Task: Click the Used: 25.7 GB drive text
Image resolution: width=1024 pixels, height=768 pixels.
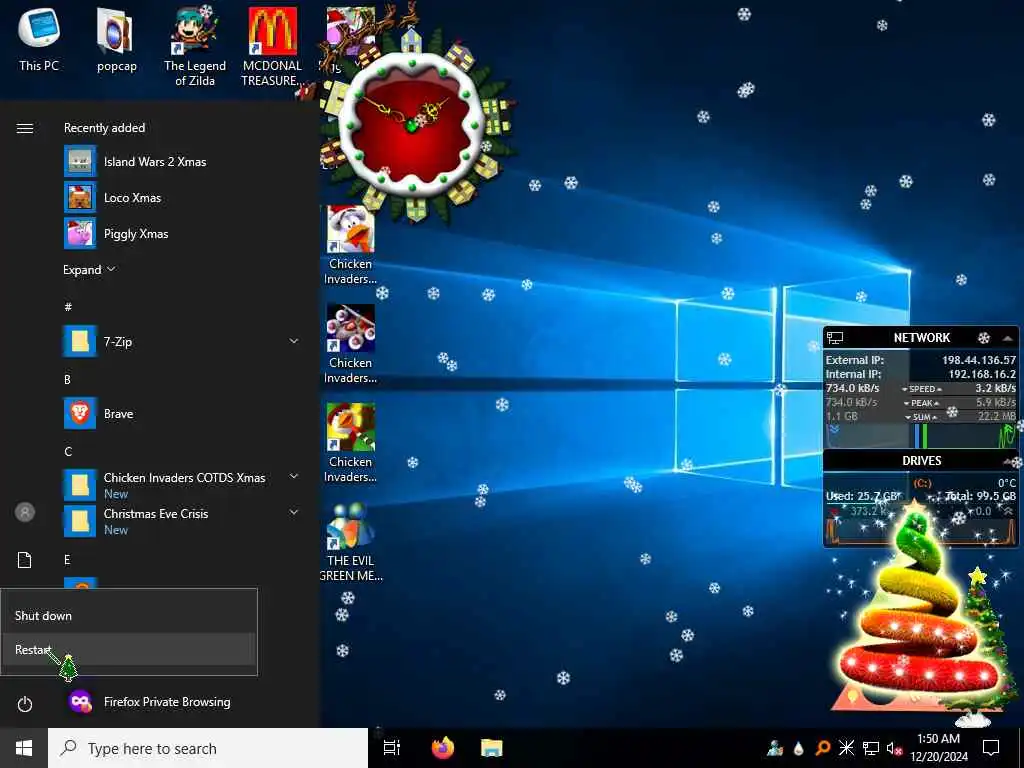Action: point(862,496)
